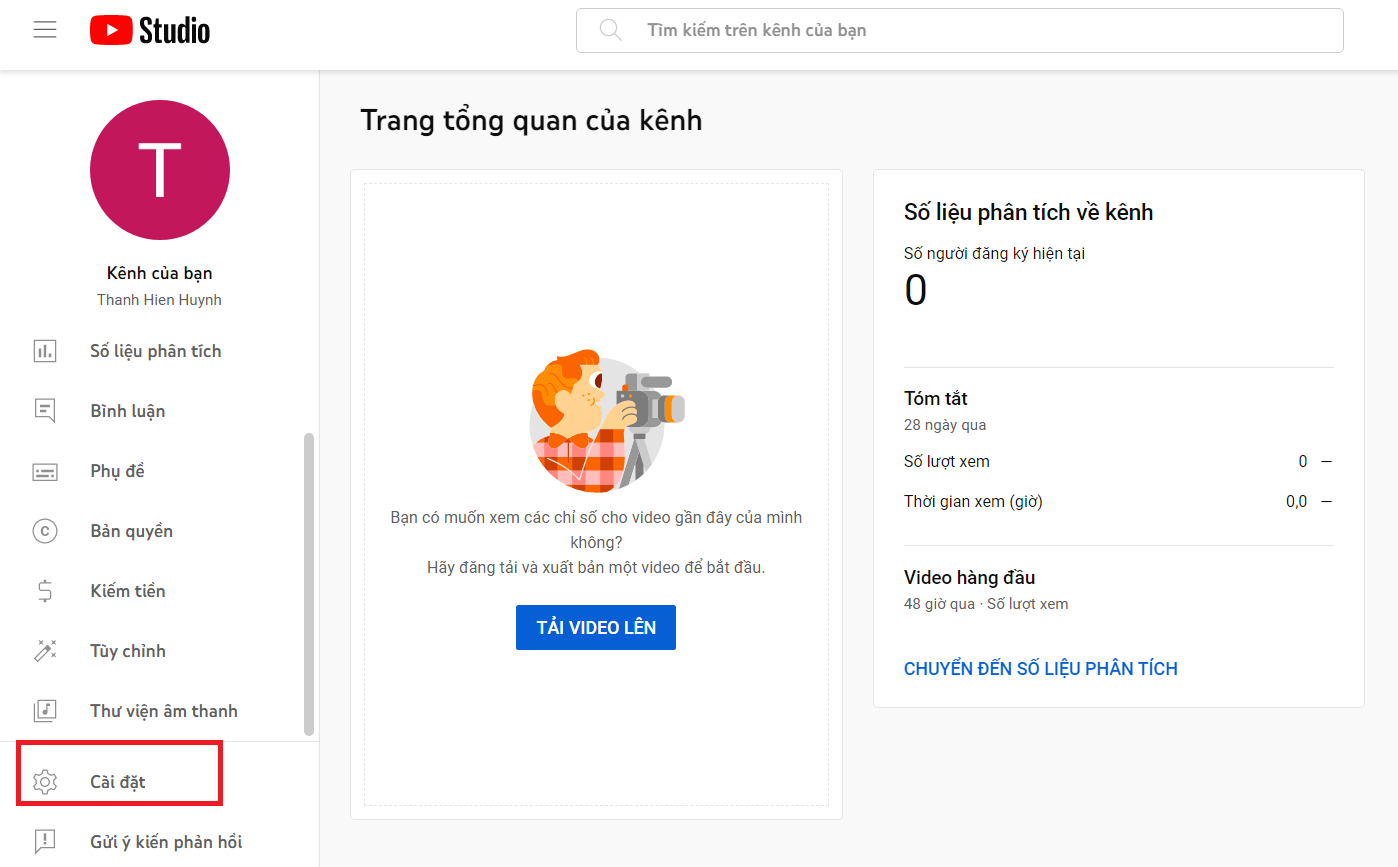The image size is (1398, 867).
Task: Toggle the sidebar with the hamburger menu
Action: point(44,29)
